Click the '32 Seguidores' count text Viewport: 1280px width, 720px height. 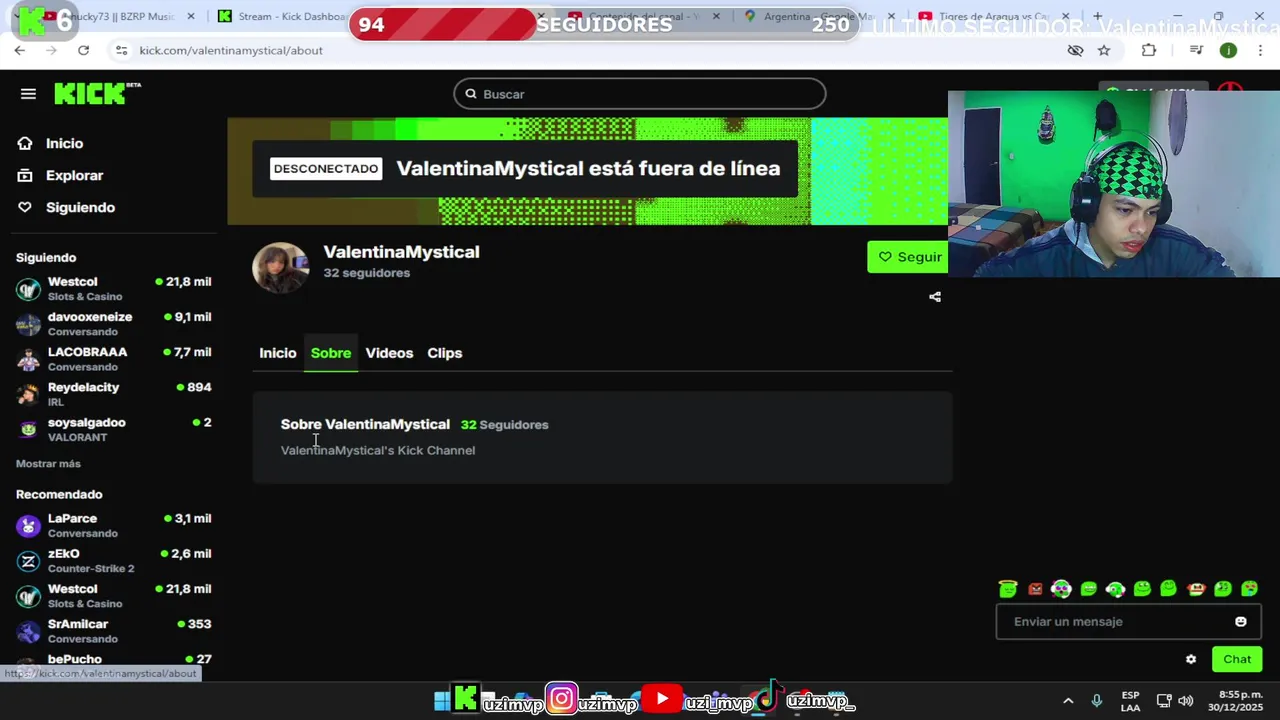coord(504,425)
